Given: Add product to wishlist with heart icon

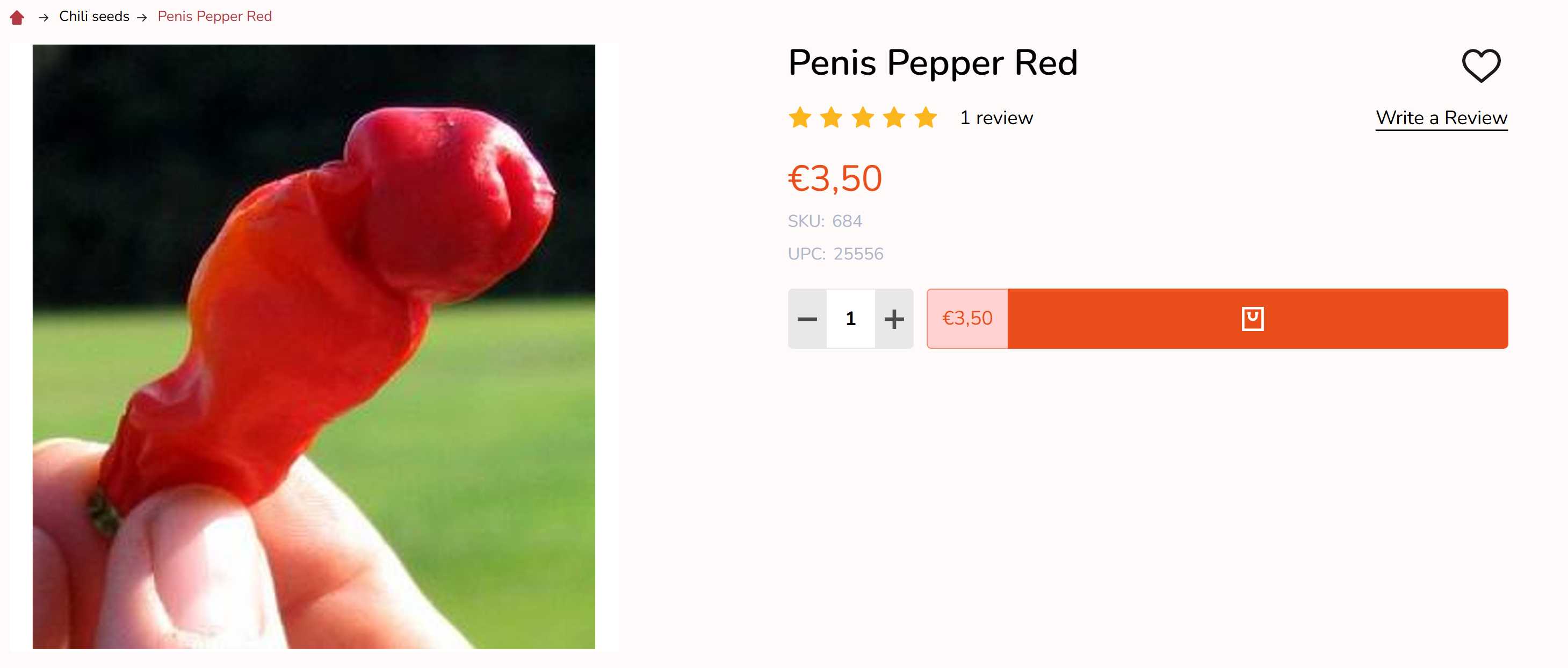Looking at the screenshot, I should point(1481,65).
